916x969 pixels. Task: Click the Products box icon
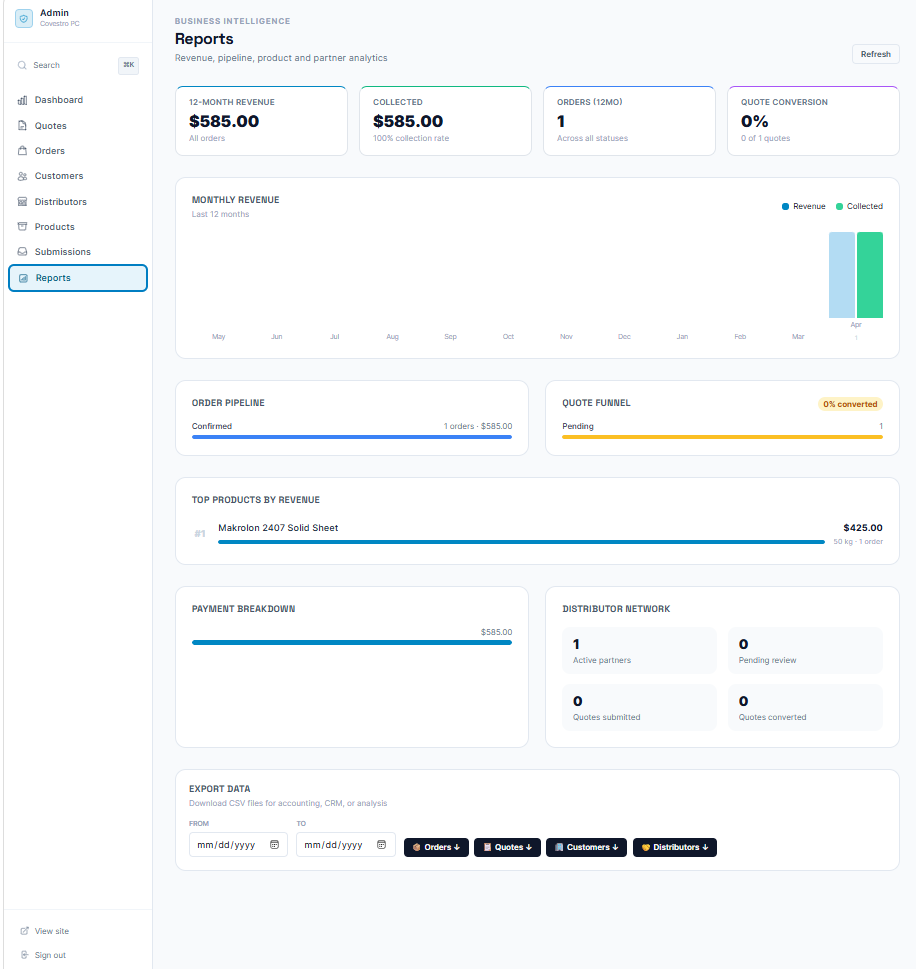pyautogui.click(x=22, y=227)
